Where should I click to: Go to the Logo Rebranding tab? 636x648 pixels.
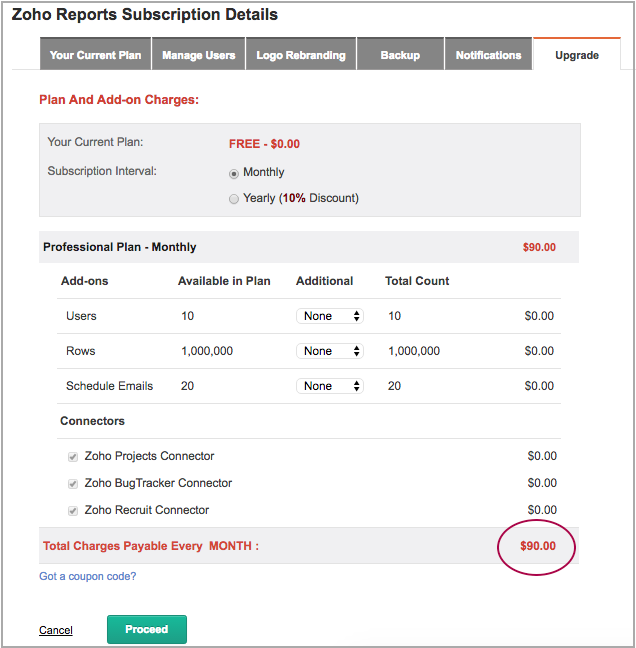pyautogui.click(x=301, y=55)
